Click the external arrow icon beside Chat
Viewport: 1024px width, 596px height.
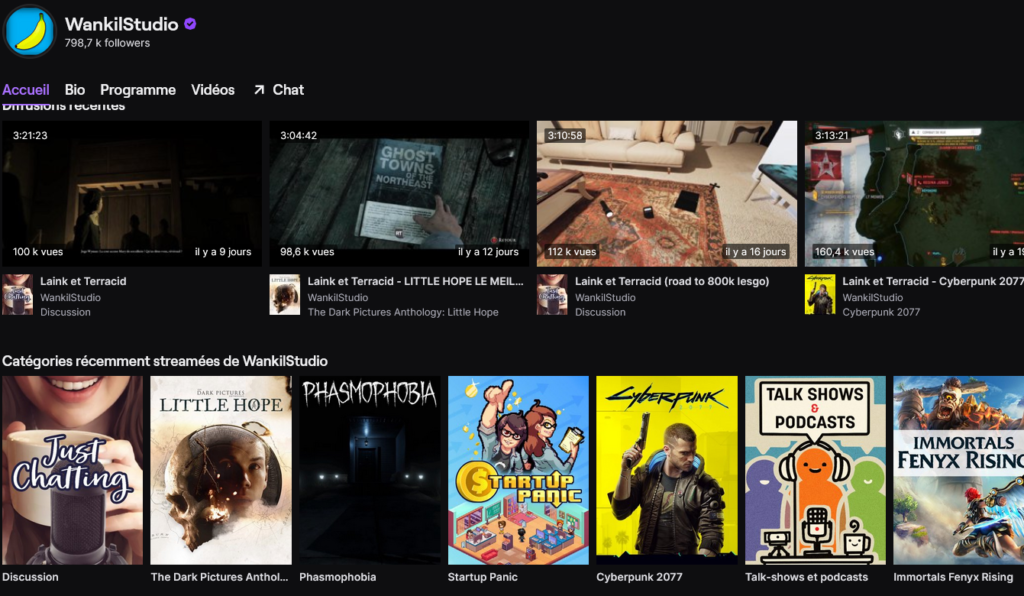coord(259,90)
